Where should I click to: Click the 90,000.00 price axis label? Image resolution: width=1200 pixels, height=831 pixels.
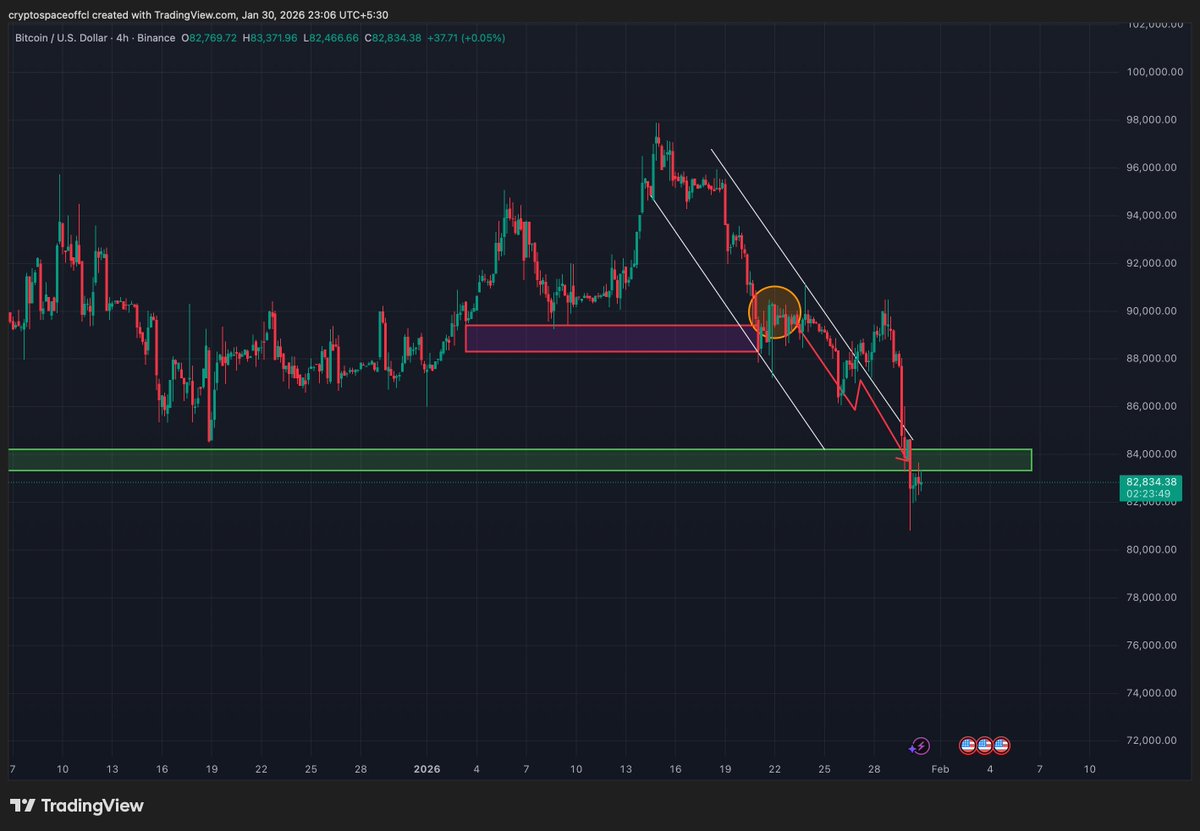pyautogui.click(x=1151, y=311)
